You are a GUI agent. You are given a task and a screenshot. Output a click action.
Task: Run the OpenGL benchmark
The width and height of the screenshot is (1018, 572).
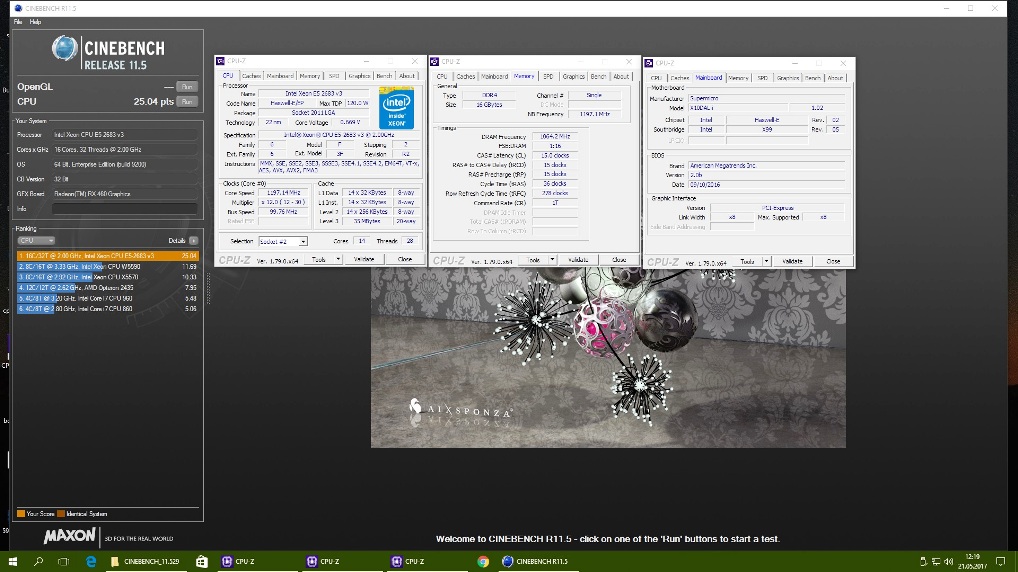[x=187, y=87]
